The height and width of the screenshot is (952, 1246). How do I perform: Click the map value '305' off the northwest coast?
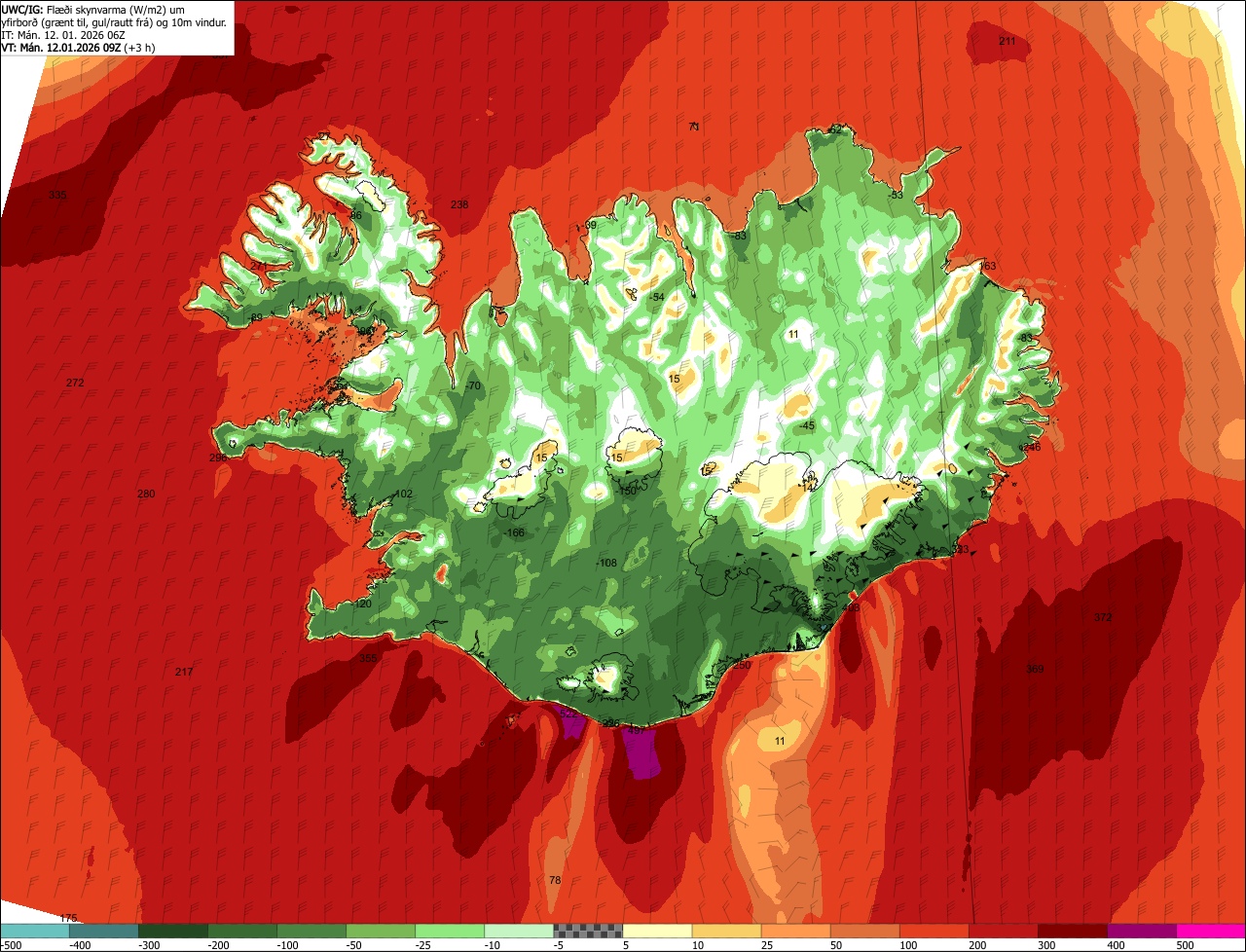point(57,196)
